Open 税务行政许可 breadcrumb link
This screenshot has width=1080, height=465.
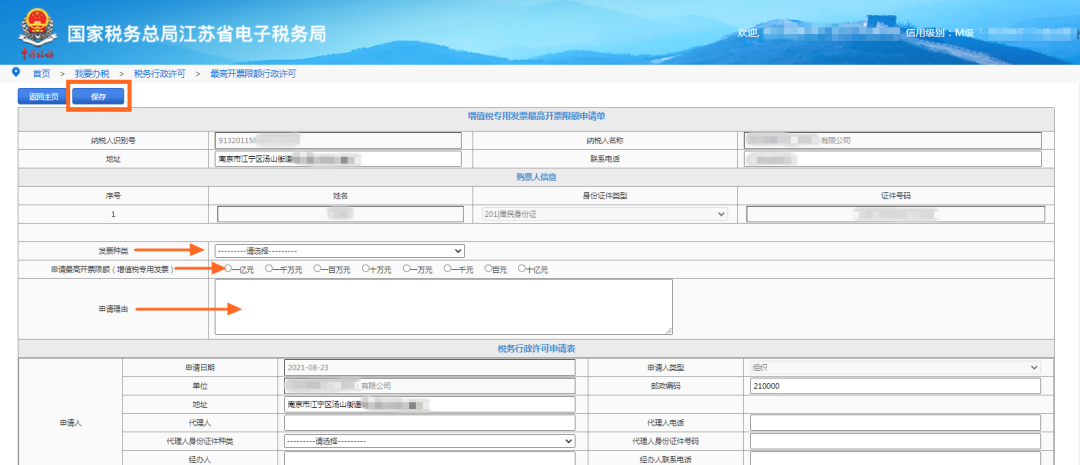(x=159, y=74)
